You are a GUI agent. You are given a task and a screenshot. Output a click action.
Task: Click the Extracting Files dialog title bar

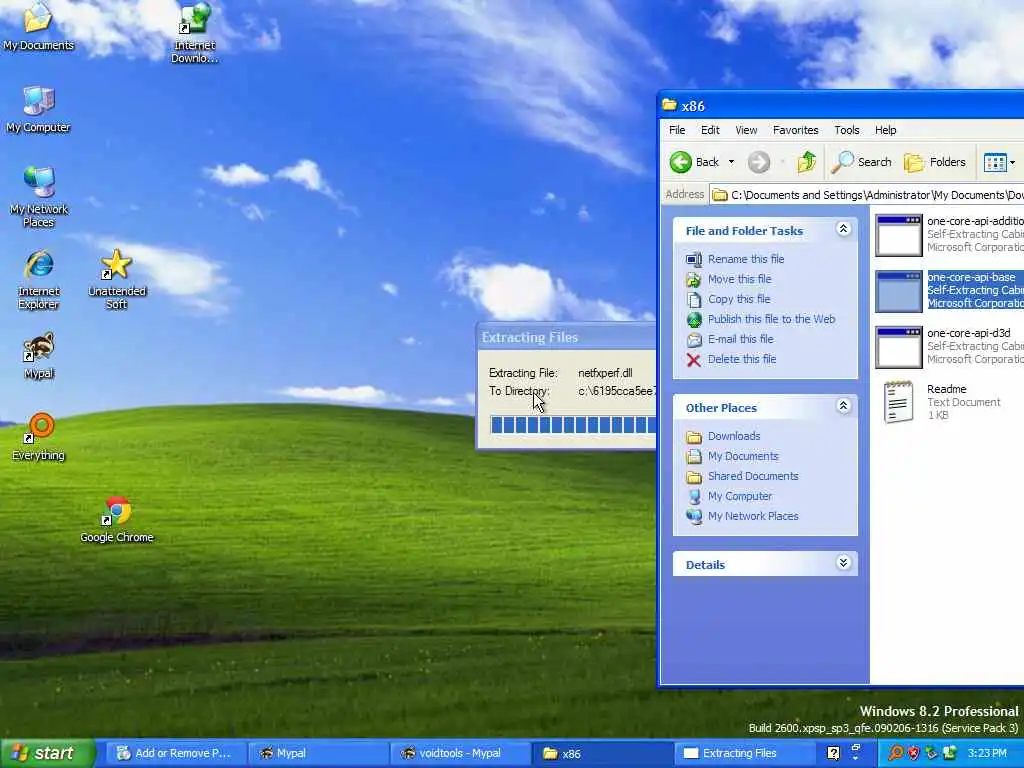point(567,338)
